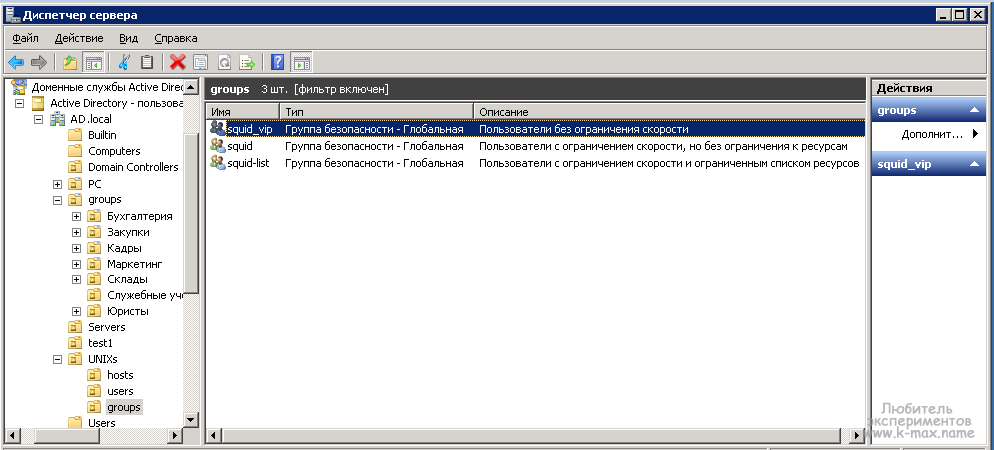Toggle the console tree pane icon
Screen dimensions: 994x450
94,62
